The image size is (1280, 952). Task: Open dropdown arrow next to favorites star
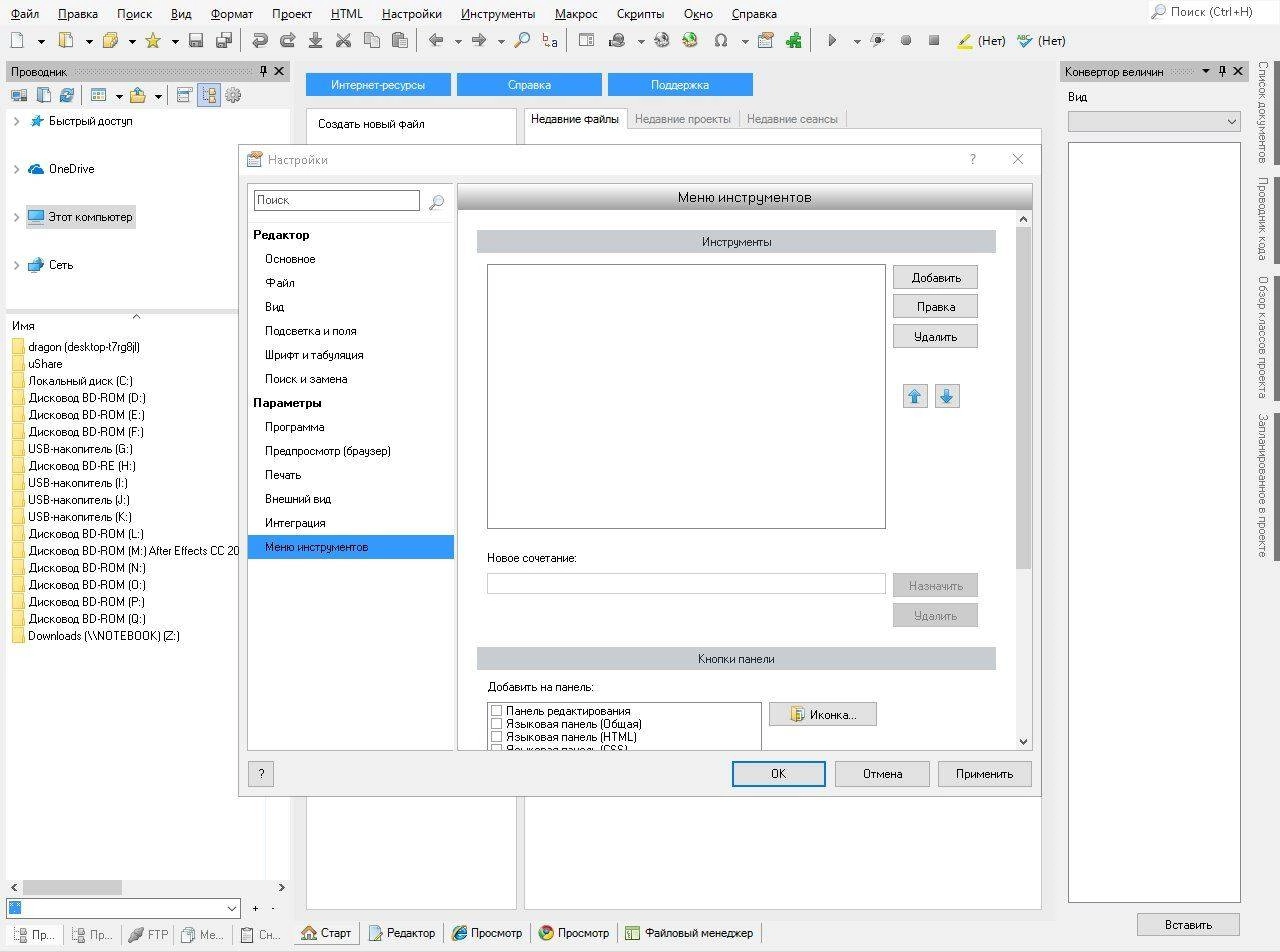point(174,42)
